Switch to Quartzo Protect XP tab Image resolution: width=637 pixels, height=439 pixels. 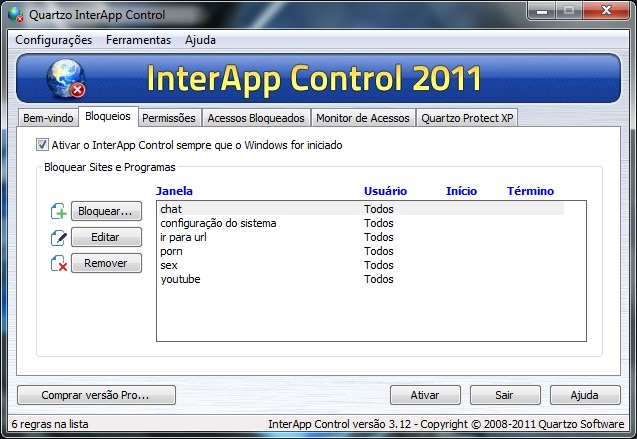[467, 118]
